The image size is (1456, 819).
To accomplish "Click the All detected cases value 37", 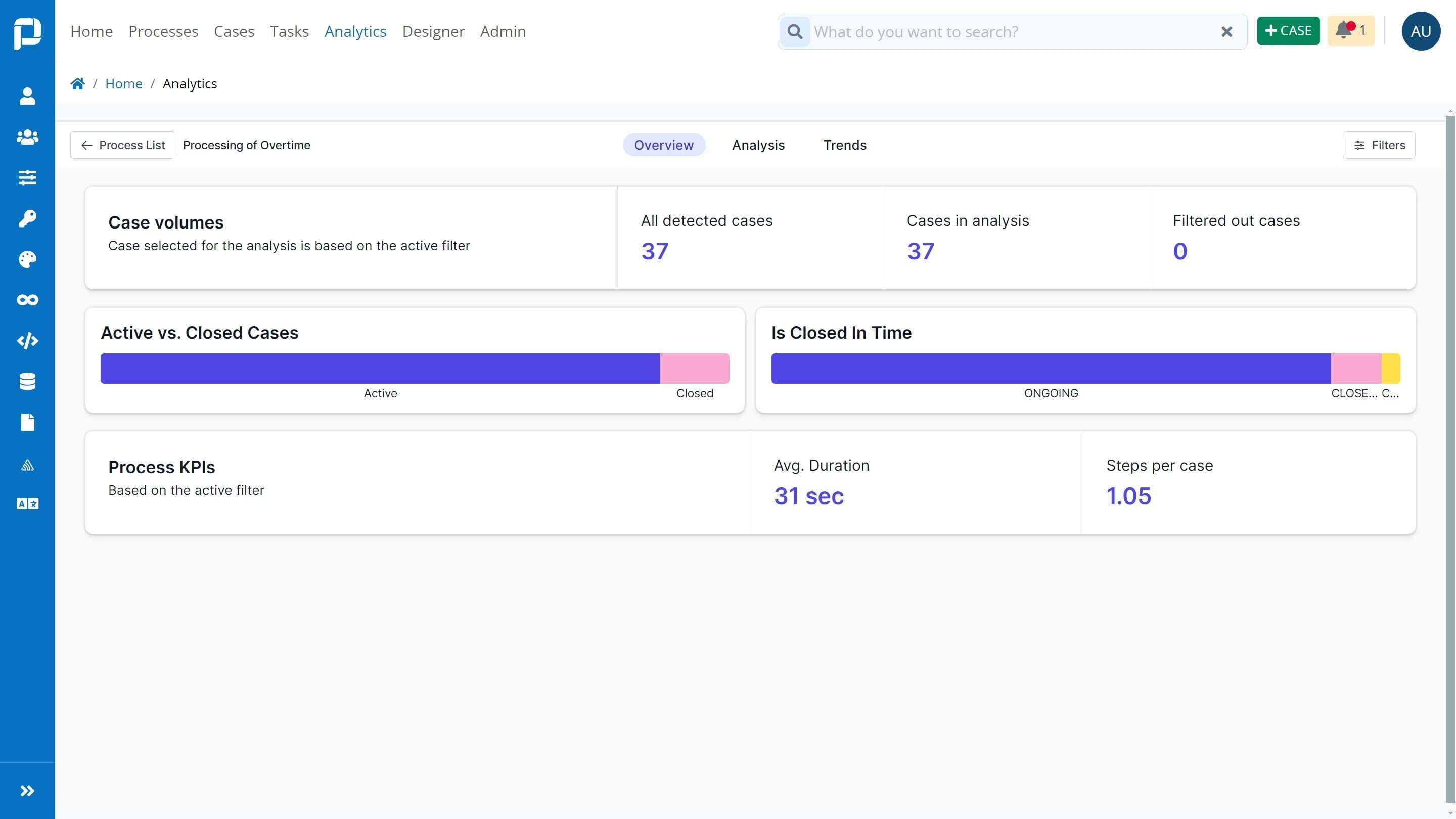I will [x=655, y=252].
